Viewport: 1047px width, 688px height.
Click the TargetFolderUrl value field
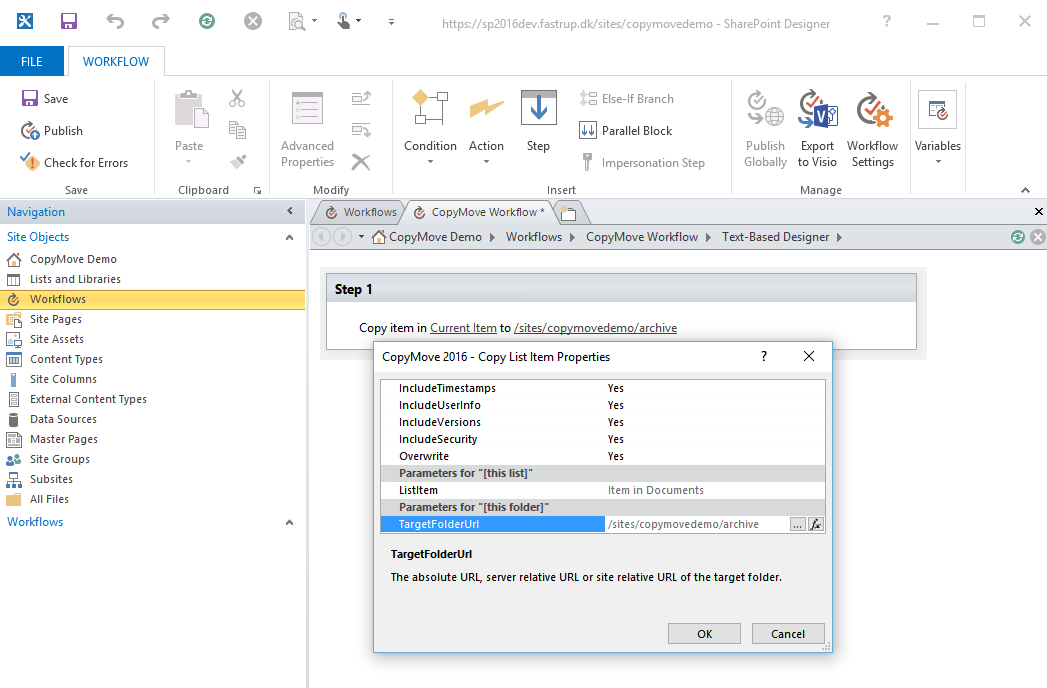pos(695,524)
